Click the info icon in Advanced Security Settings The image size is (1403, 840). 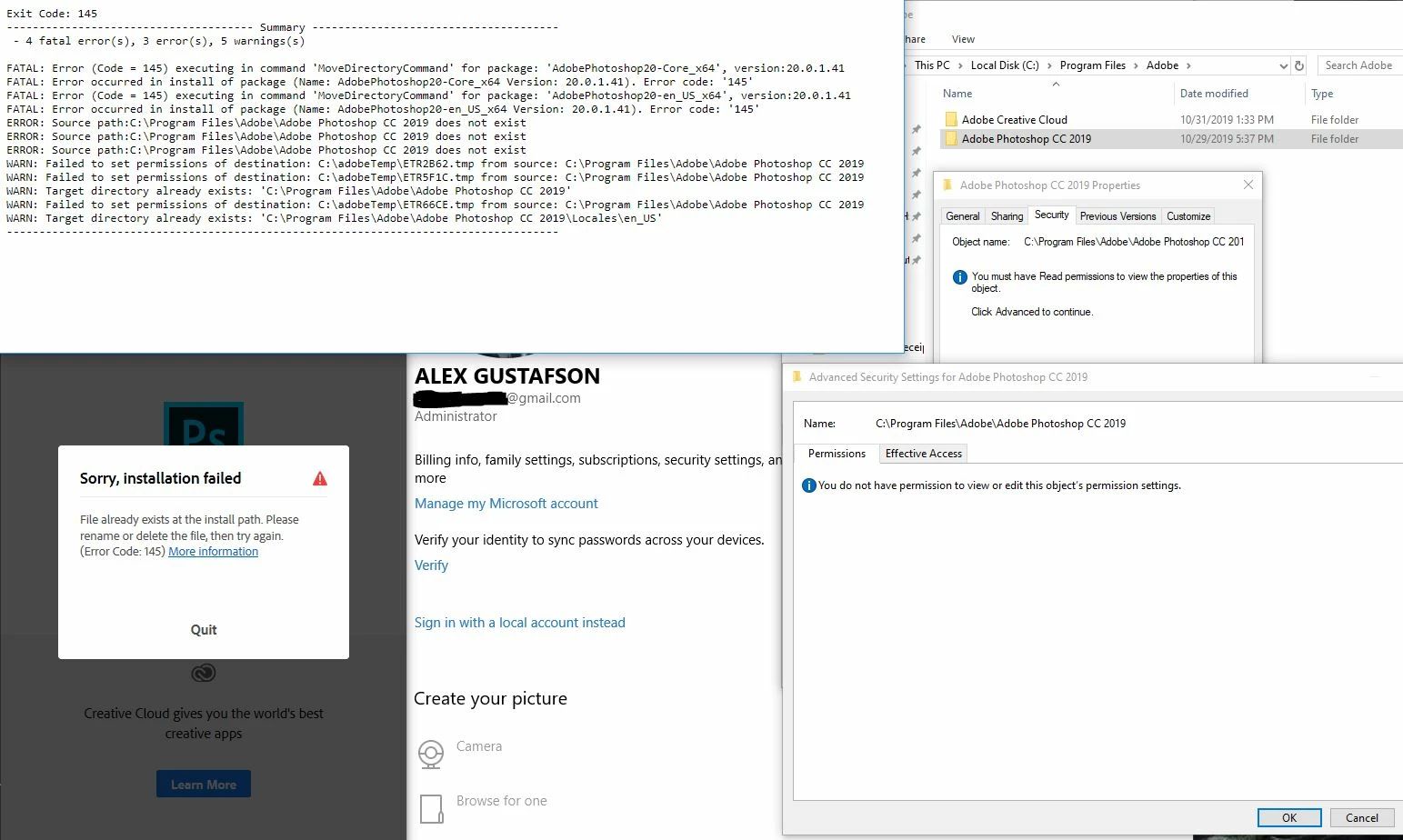pyautogui.click(x=809, y=485)
